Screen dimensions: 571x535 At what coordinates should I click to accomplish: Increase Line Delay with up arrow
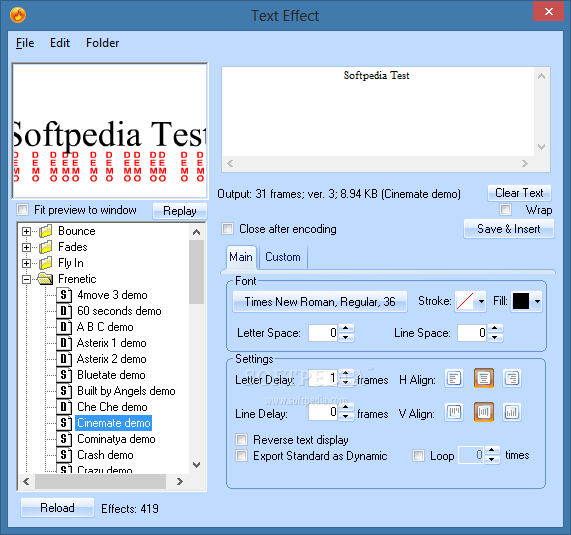click(x=346, y=407)
